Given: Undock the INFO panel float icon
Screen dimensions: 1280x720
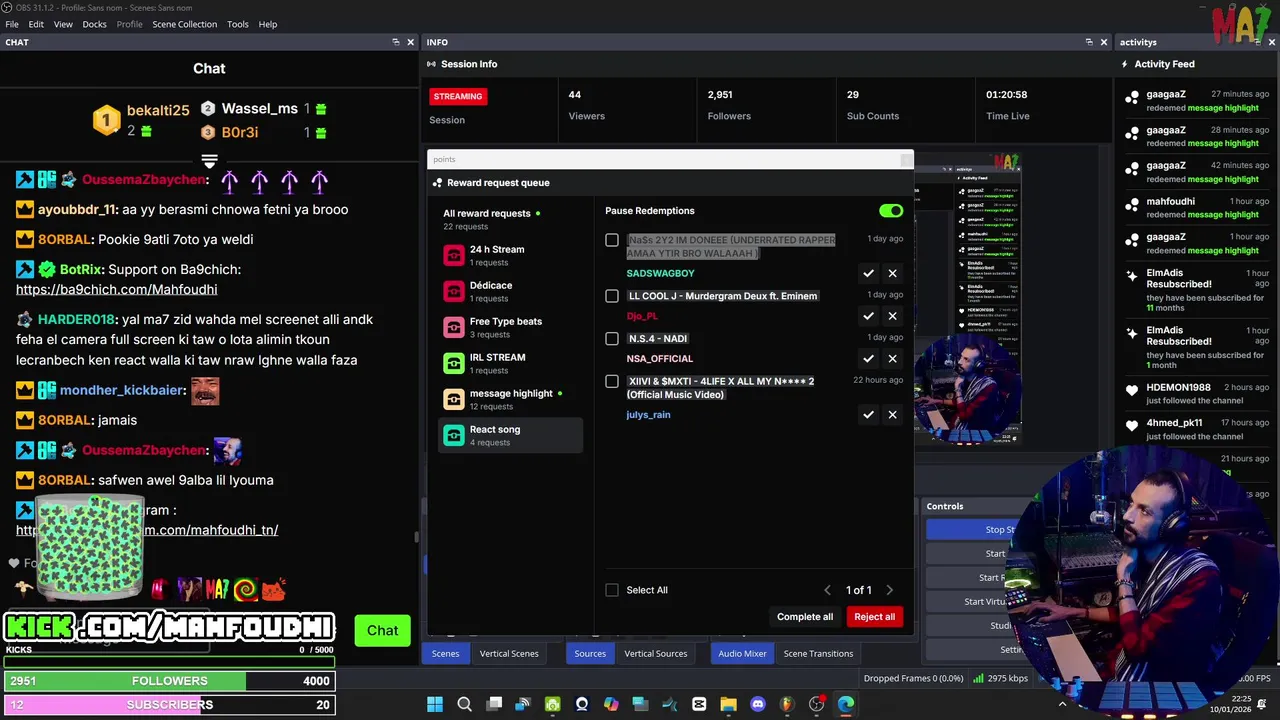Looking at the screenshot, I should click(1089, 42).
